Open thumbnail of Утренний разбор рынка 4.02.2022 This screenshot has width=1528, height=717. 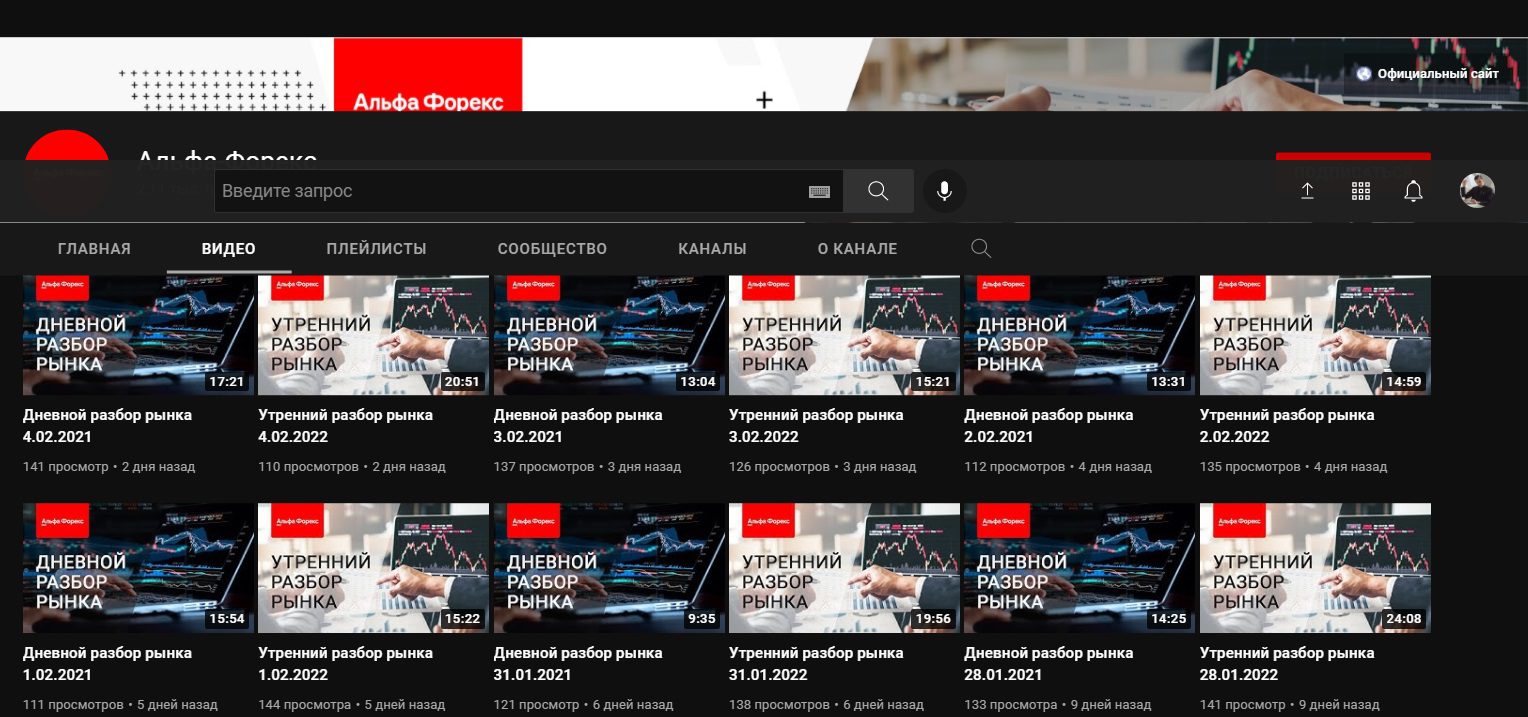tap(373, 335)
